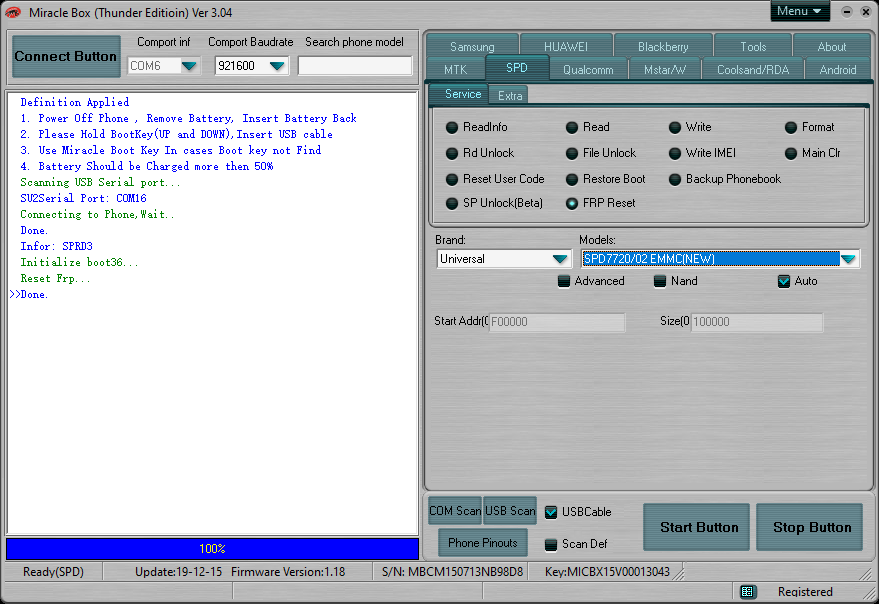Image resolution: width=879 pixels, height=604 pixels.
Task: Click the Stop Button
Action: pos(809,527)
